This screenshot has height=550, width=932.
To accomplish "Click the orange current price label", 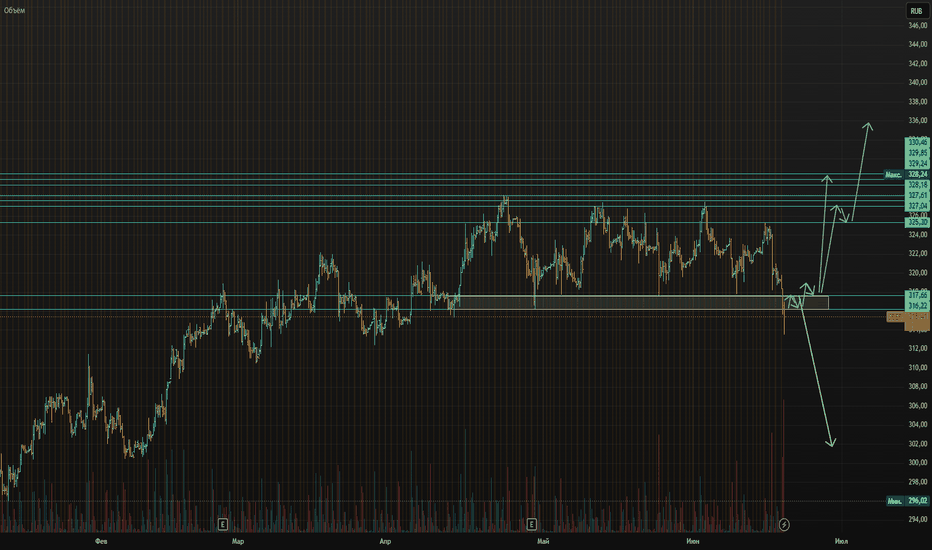I will 908,317.
